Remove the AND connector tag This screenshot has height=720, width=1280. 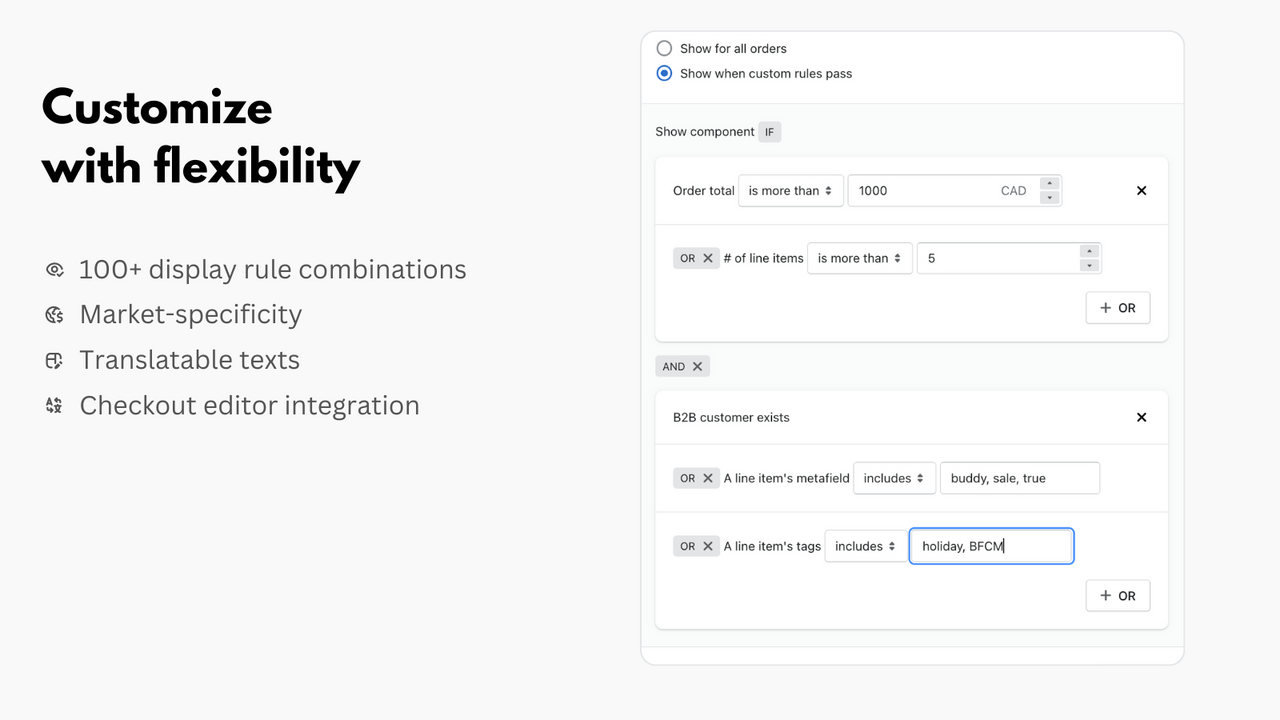pos(697,365)
